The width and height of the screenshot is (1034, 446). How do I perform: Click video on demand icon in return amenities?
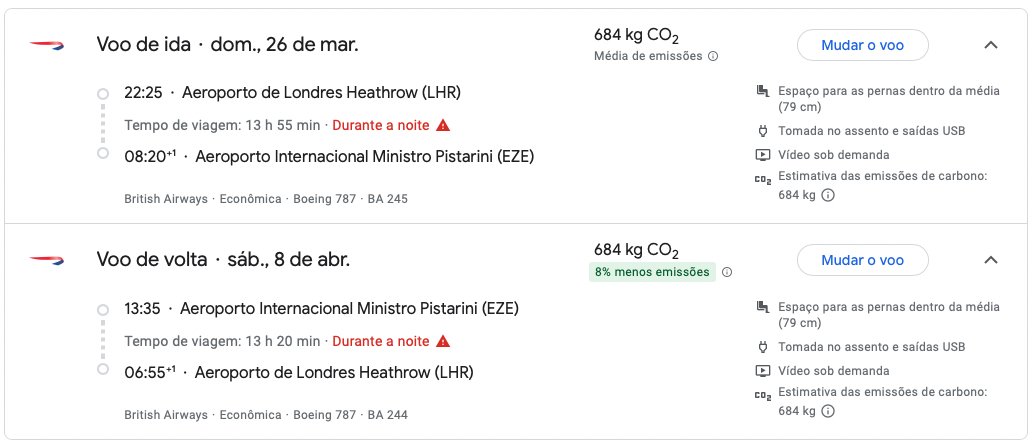tap(763, 371)
